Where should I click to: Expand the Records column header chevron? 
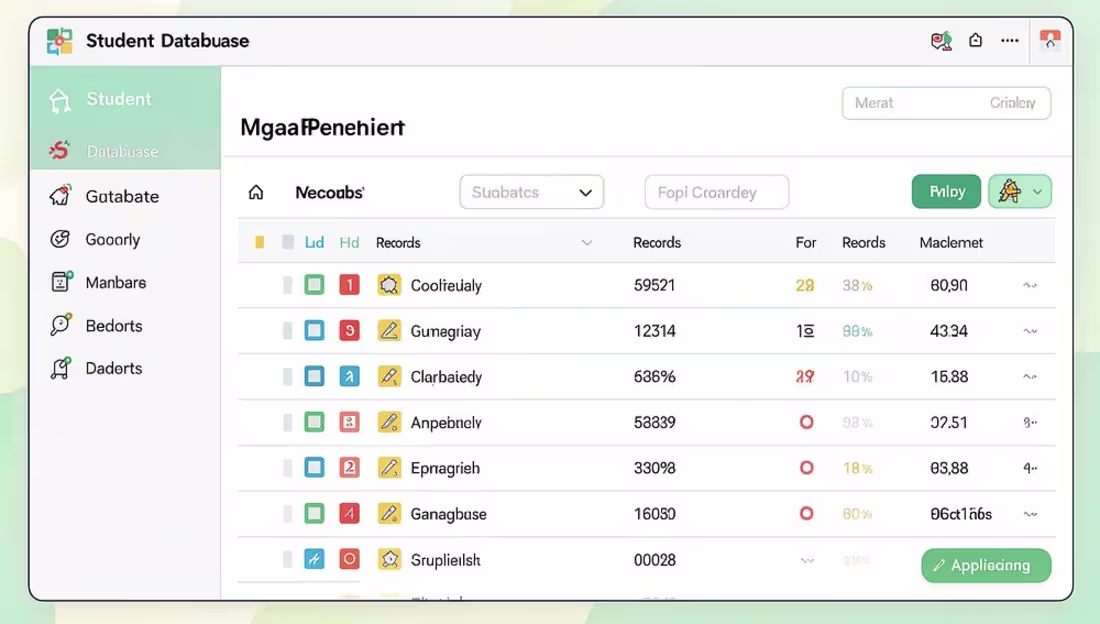[586, 243]
